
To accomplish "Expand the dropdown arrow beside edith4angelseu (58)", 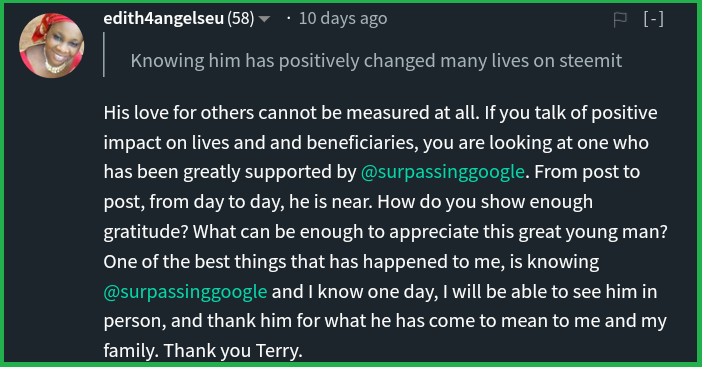I will (265, 19).
